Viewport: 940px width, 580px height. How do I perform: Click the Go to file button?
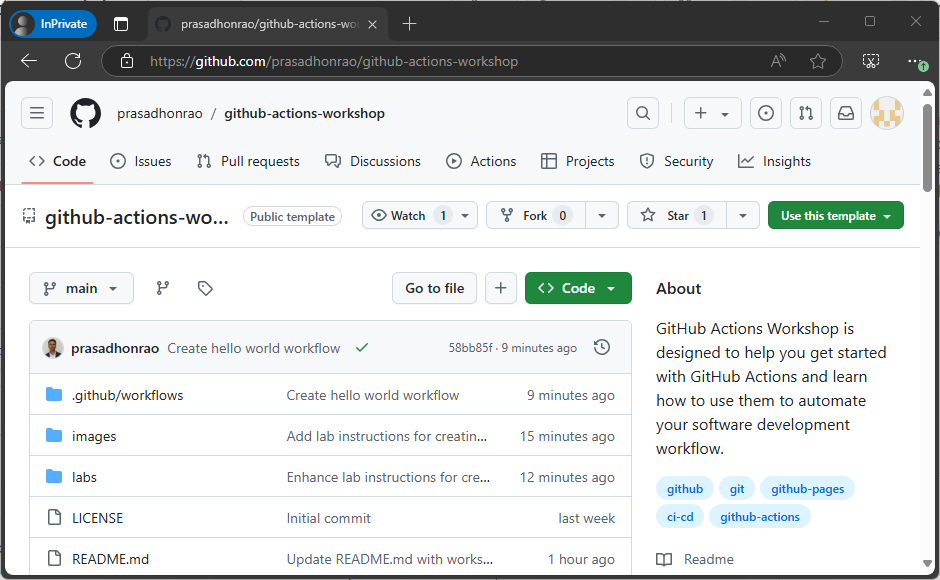click(435, 289)
